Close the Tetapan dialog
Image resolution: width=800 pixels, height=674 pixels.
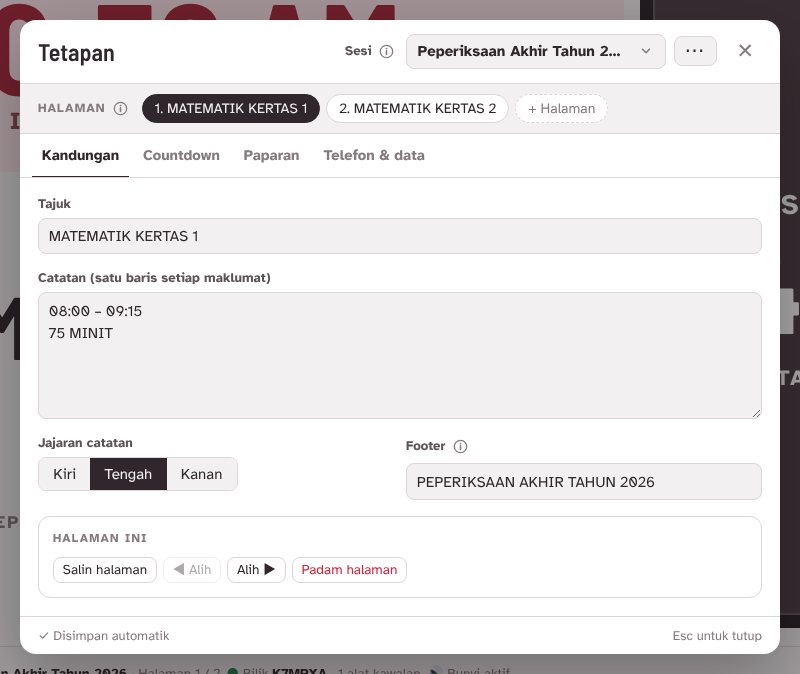tap(745, 51)
